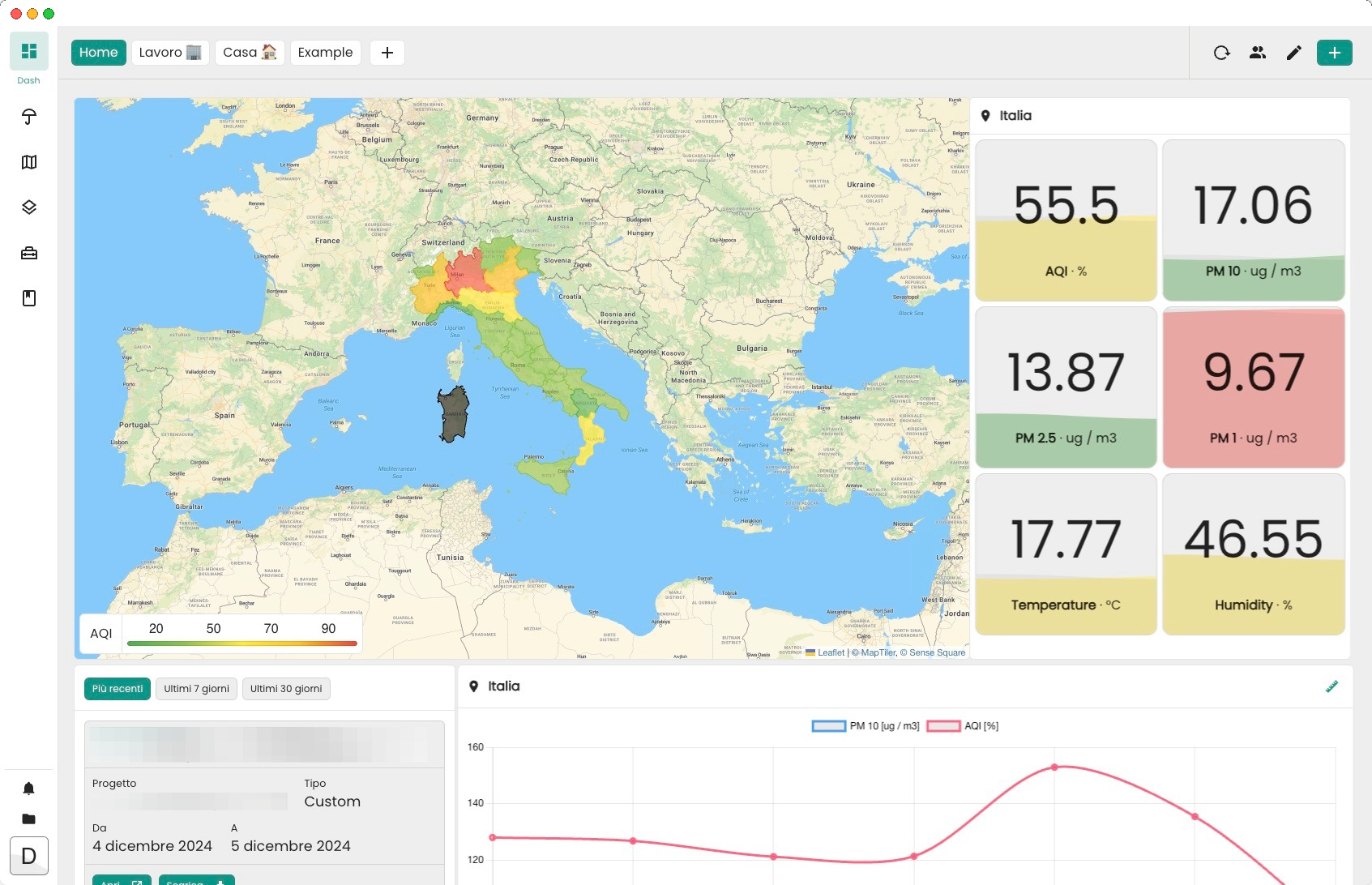Open the notifications bell icon

pos(28,789)
